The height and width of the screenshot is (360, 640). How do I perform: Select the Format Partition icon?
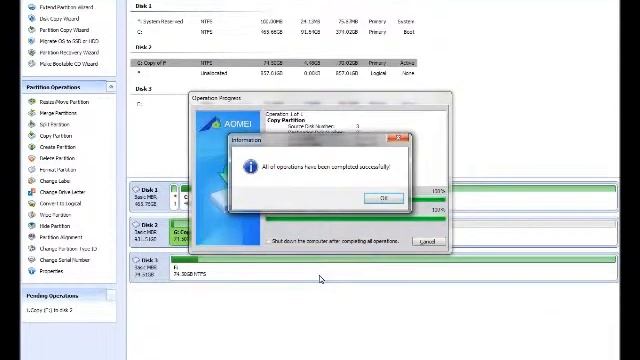(x=32, y=169)
